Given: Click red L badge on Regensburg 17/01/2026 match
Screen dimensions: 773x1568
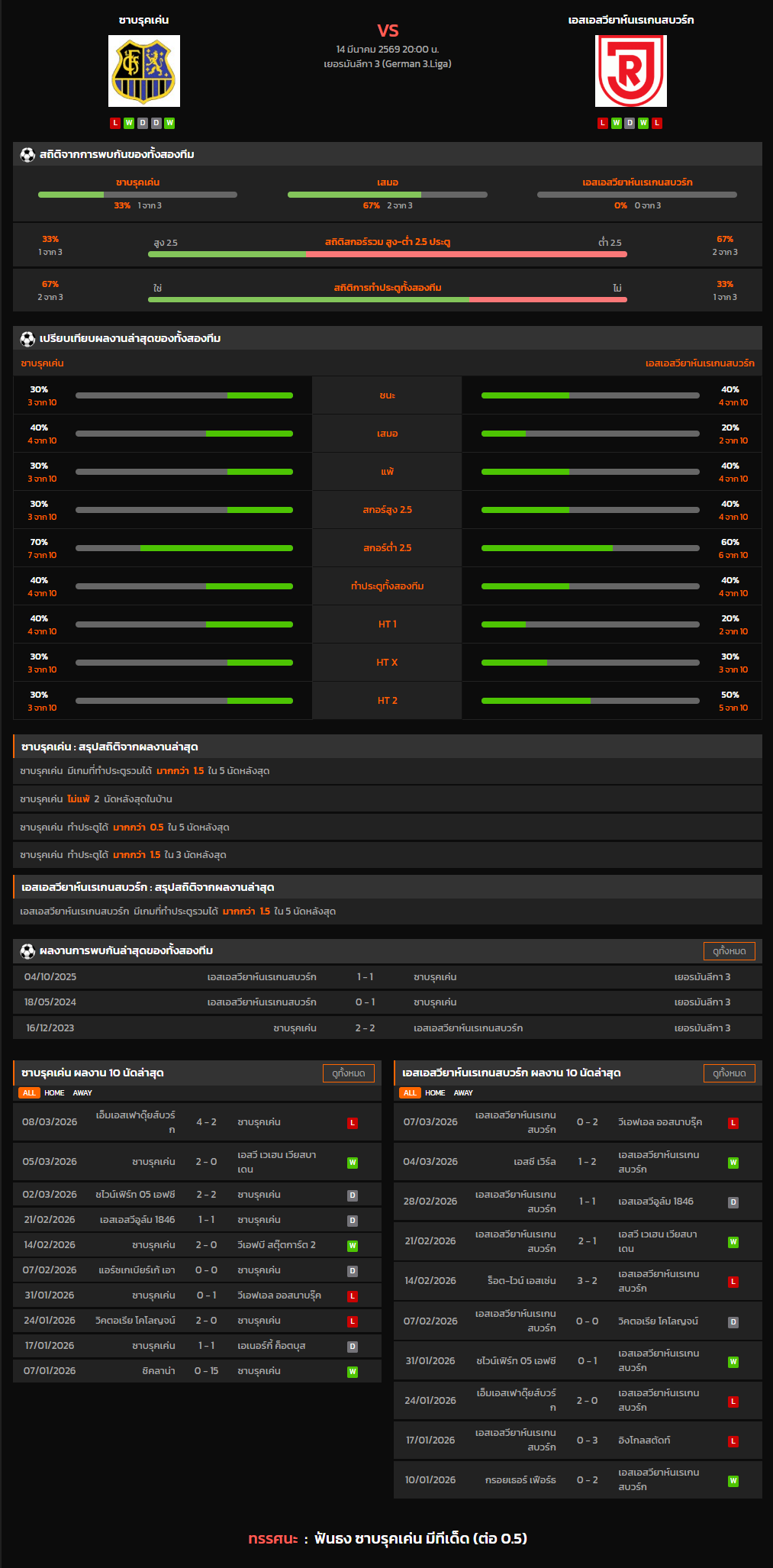Looking at the screenshot, I should coord(733,1441).
